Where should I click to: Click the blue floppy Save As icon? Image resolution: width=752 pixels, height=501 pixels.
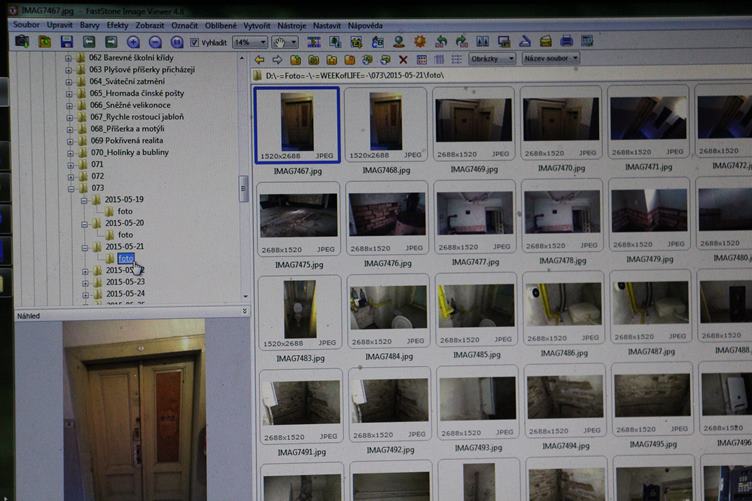coord(67,42)
